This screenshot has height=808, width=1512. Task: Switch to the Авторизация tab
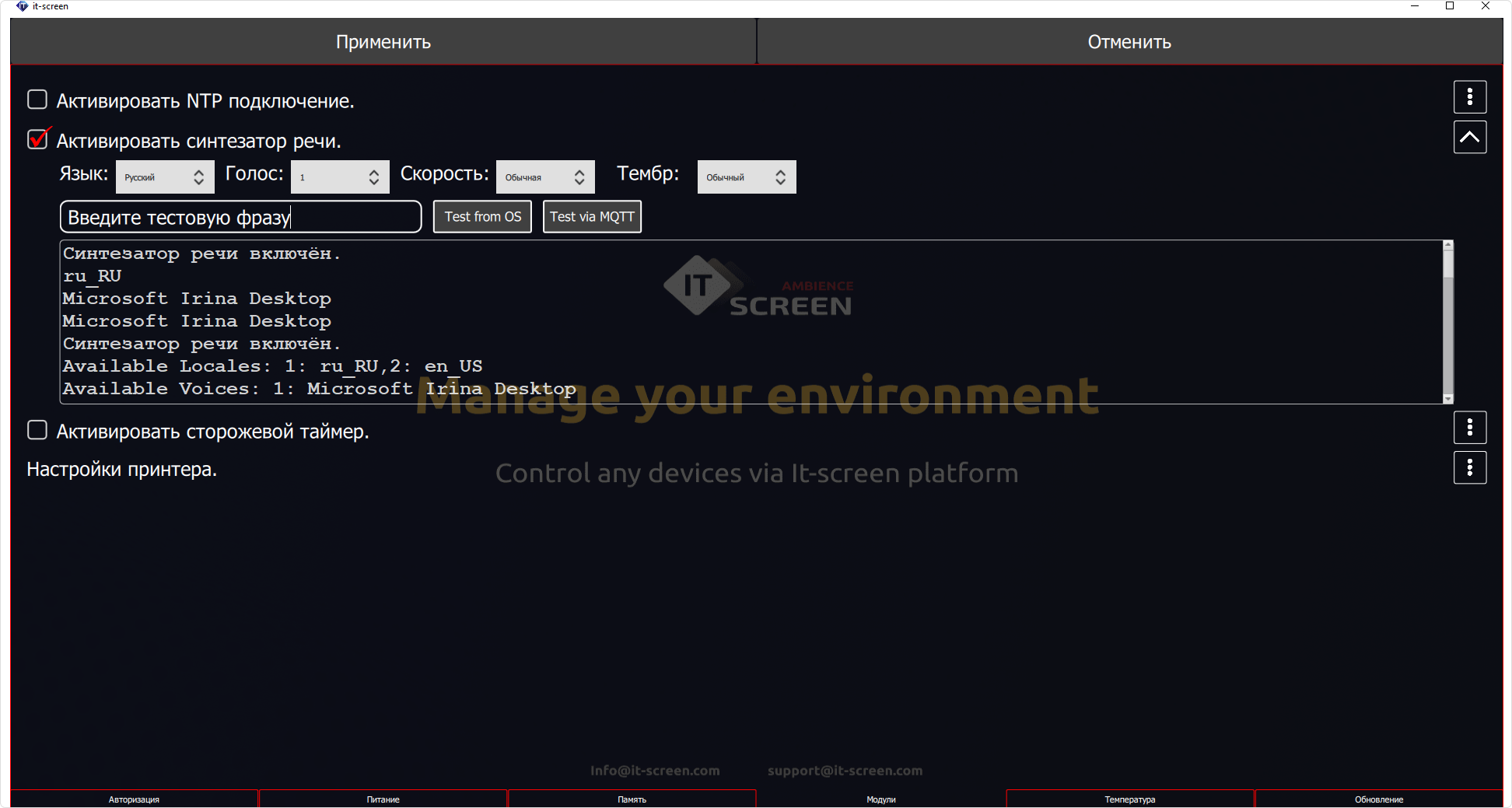pyautogui.click(x=134, y=799)
